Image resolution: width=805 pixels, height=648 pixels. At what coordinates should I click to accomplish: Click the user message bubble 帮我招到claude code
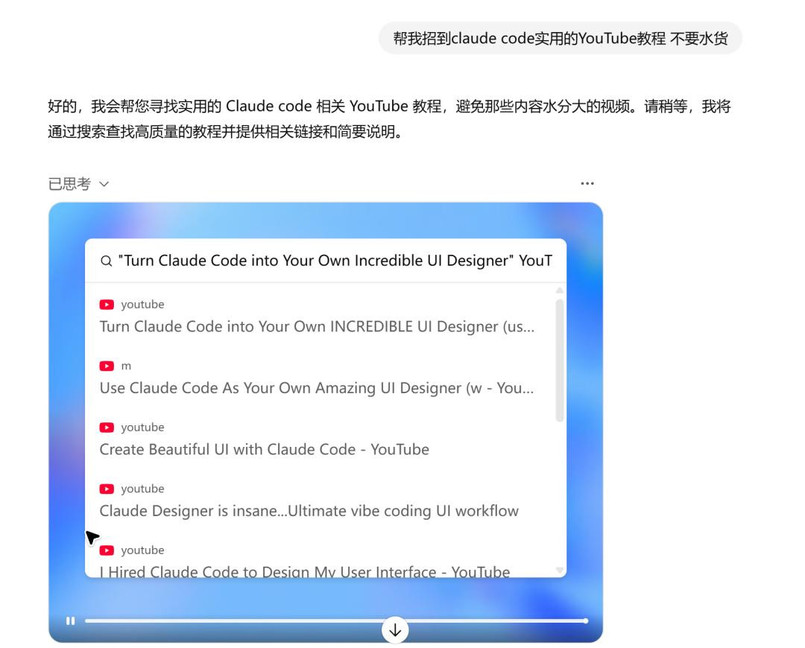coord(560,38)
